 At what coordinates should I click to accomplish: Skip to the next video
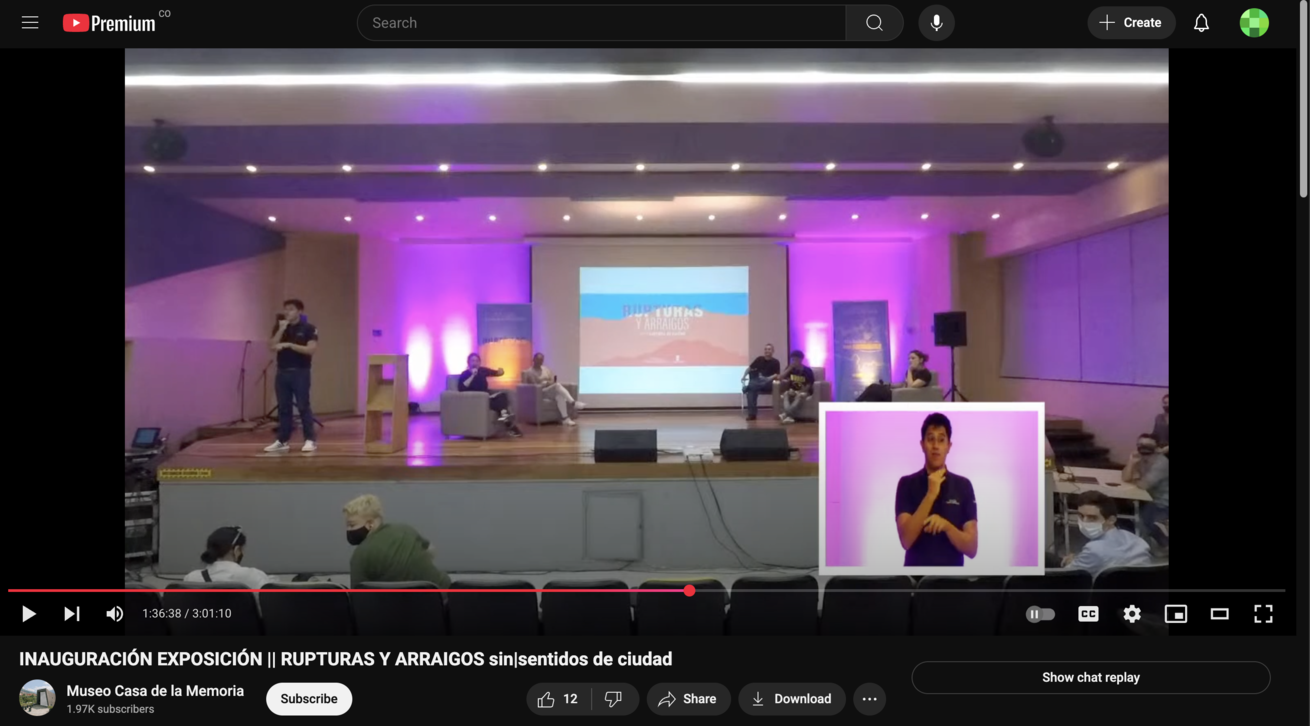click(71, 614)
